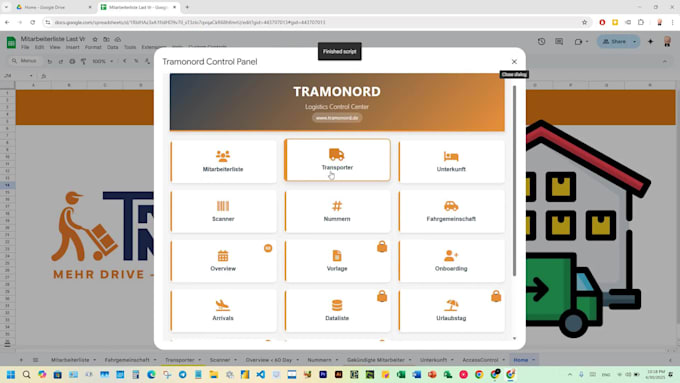Open version history clock icon
Viewport: 680px width, 383px height.
point(541,42)
